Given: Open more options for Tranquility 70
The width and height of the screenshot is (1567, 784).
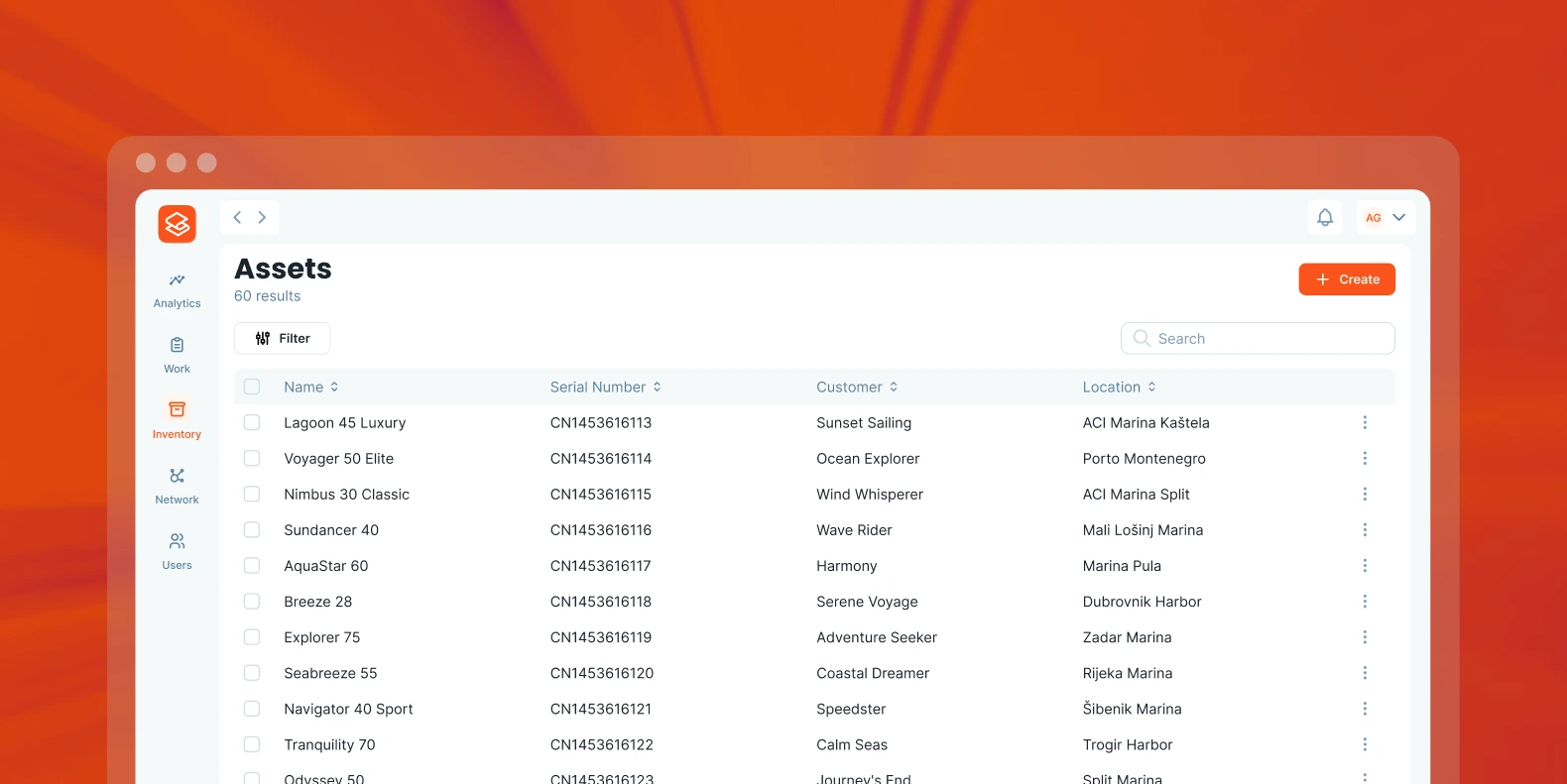Looking at the screenshot, I should (x=1365, y=743).
